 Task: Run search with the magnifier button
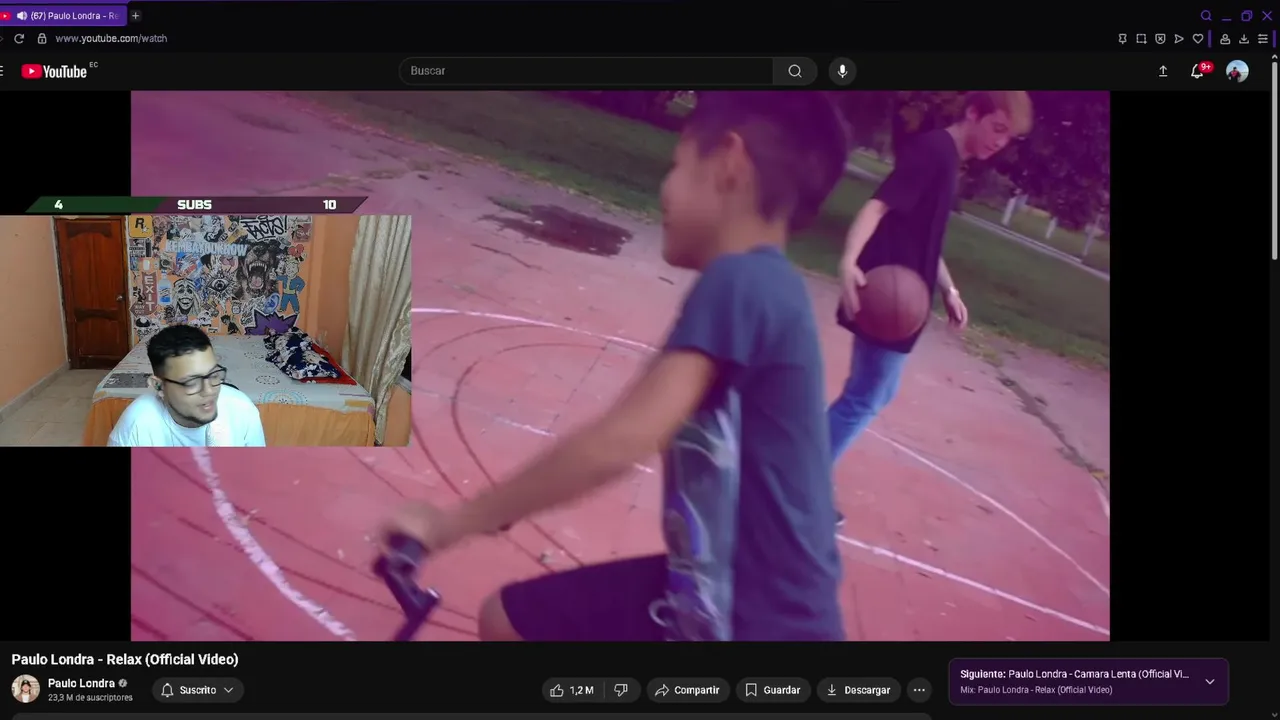pyautogui.click(x=795, y=71)
